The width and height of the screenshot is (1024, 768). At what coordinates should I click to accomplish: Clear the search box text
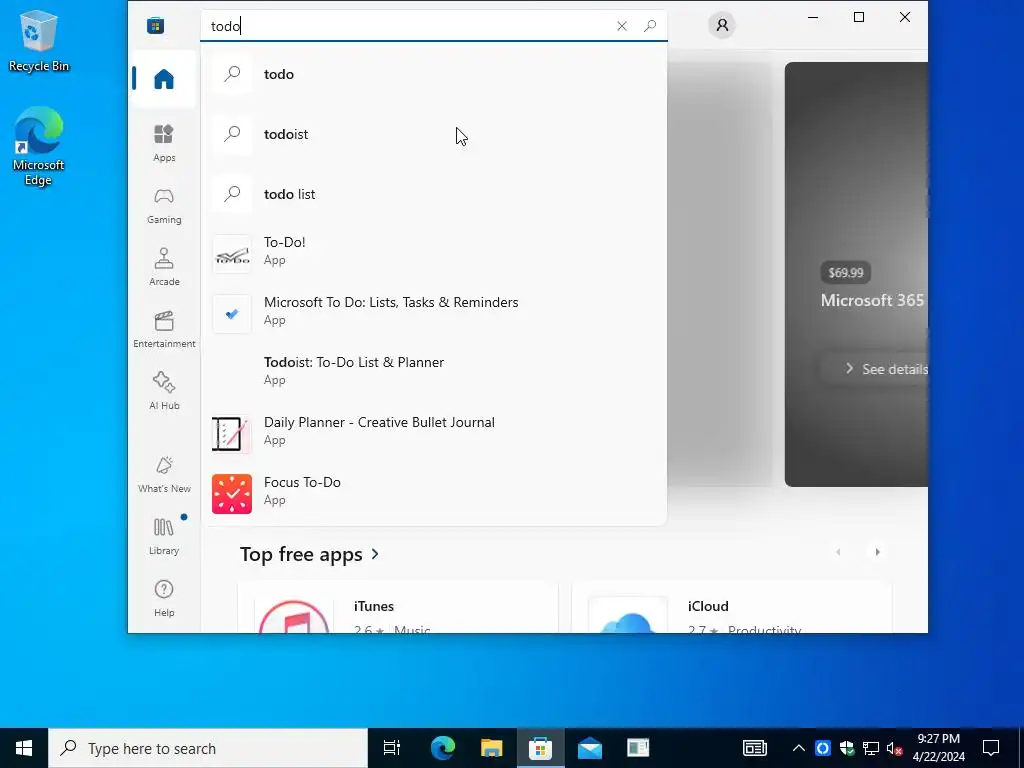[622, 26]
